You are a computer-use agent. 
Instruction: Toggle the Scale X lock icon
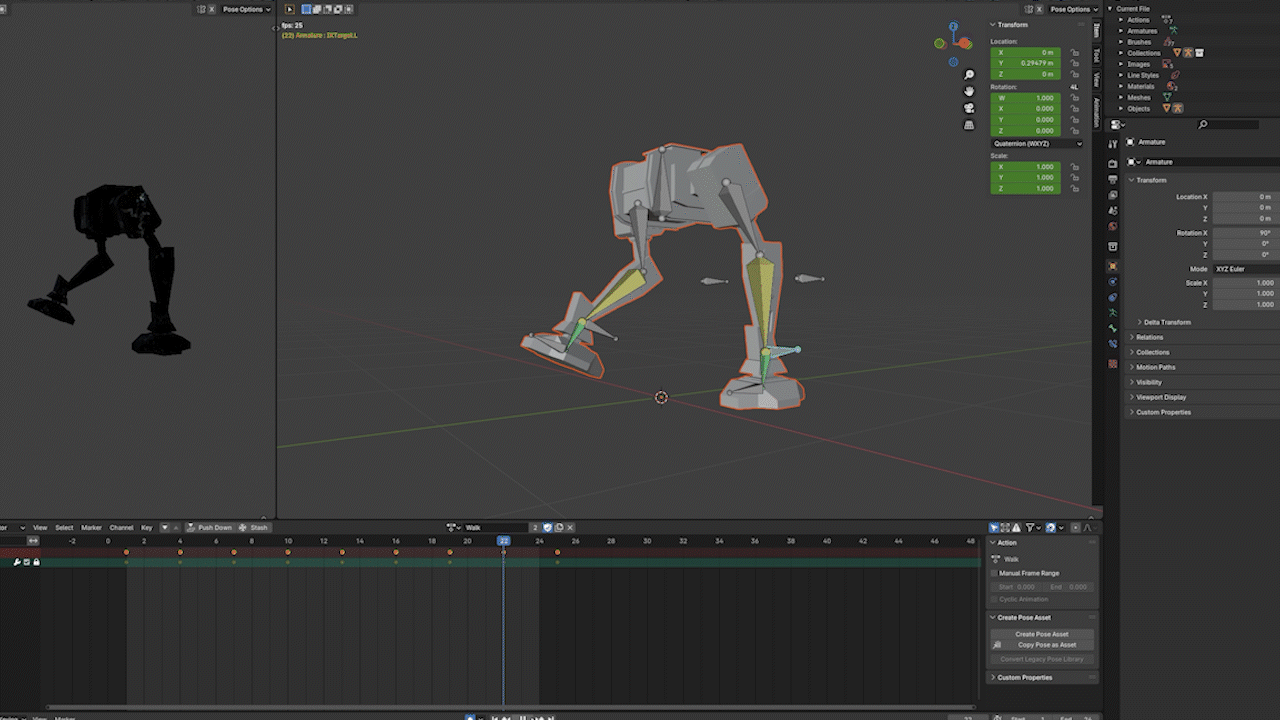[x=1075, y=167]
